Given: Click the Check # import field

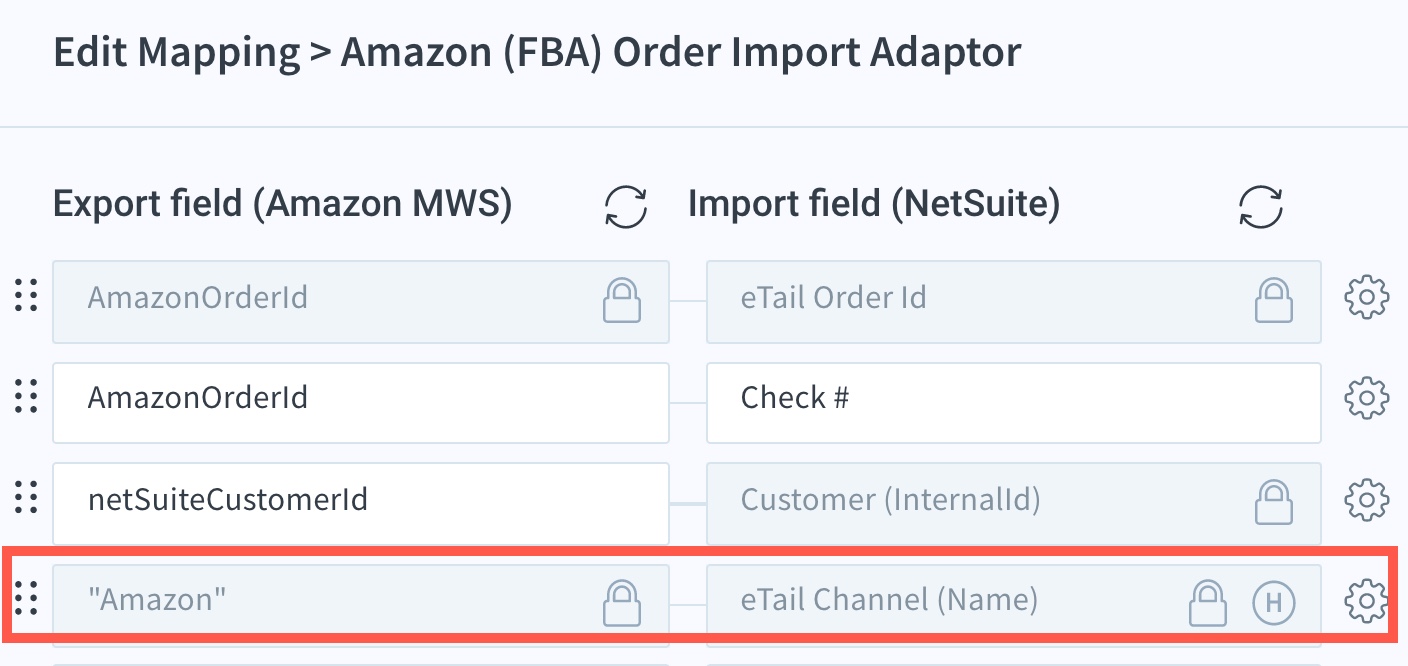Looking at the screenshot, I should click(x=1013, y=400).
